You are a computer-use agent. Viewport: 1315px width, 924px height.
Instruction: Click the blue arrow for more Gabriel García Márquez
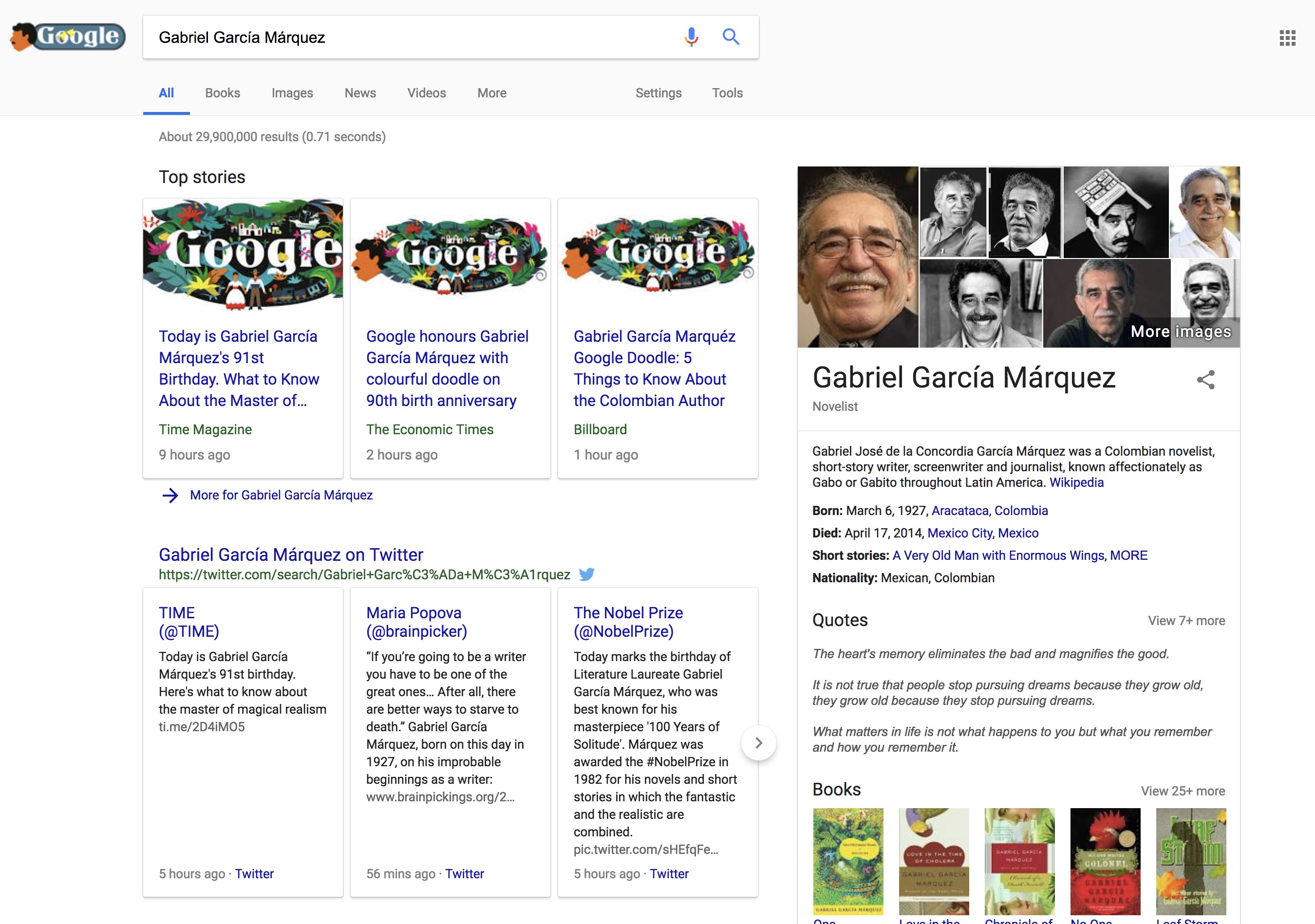click(170, 495)
